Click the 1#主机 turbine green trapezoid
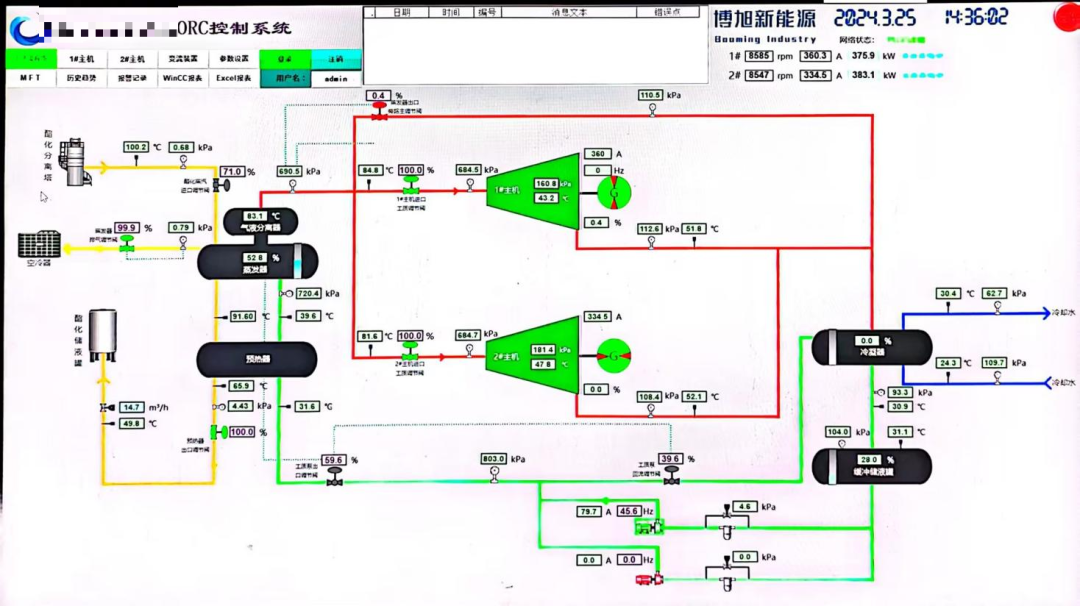This screenshot has height=606, width=1080. pos(532,191)
